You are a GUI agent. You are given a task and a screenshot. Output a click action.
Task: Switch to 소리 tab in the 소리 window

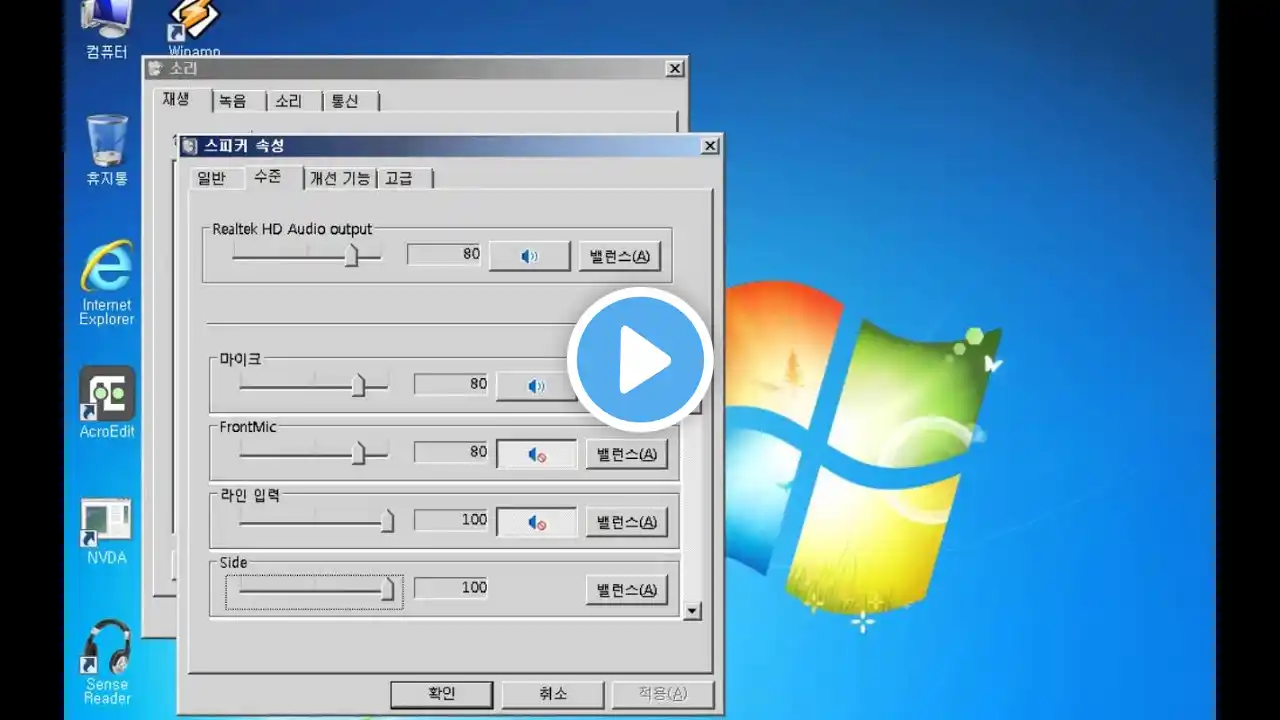289,101
